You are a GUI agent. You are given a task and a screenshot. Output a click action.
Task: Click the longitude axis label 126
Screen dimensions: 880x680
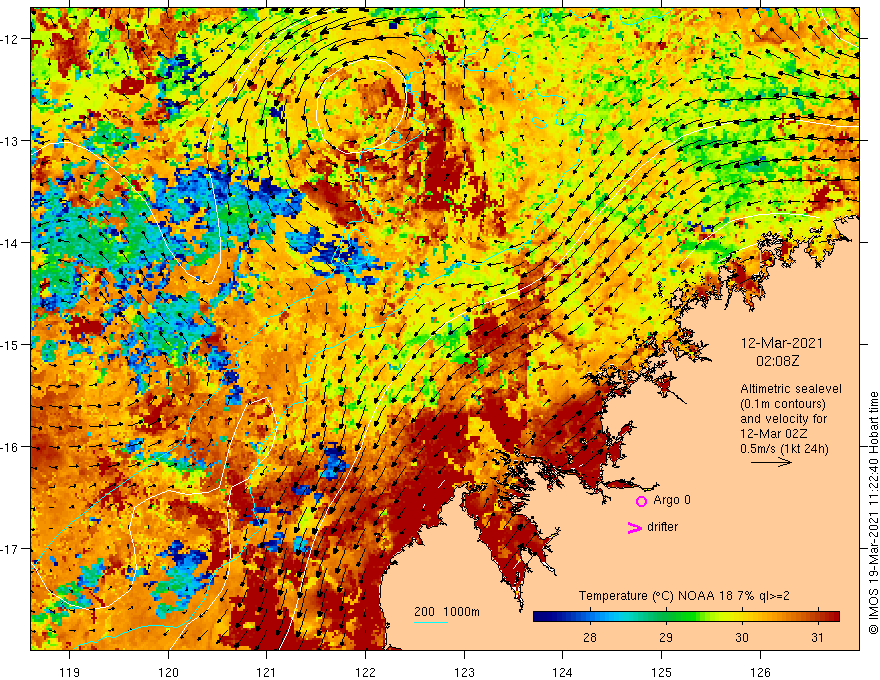[760, 672]
